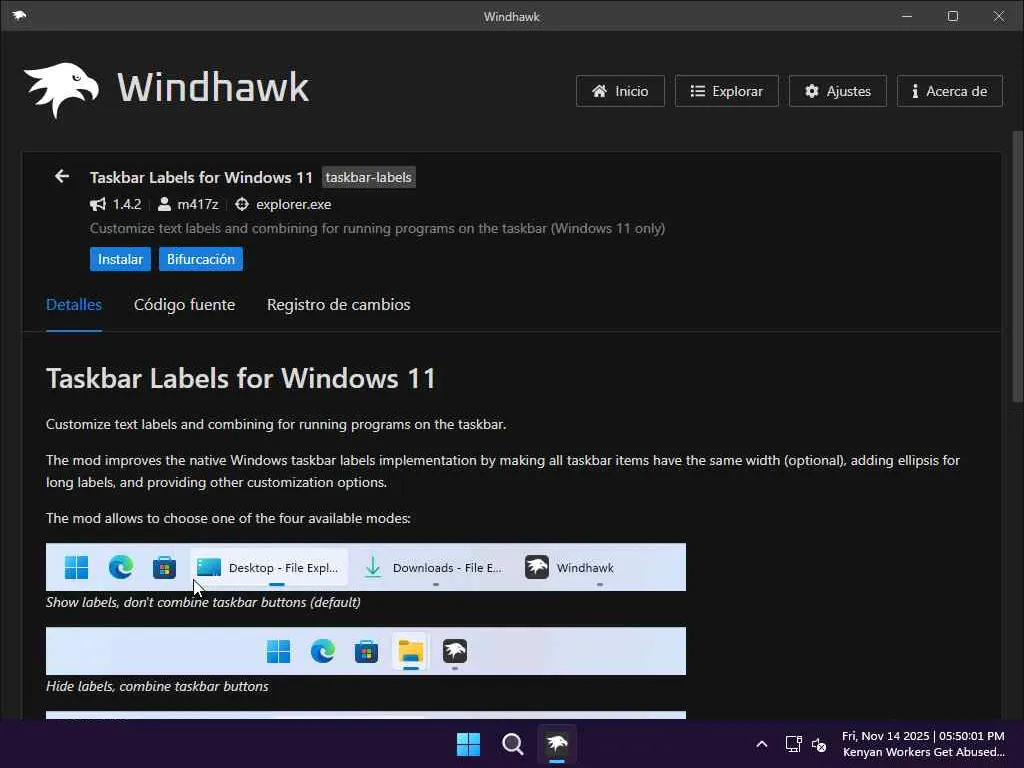The width and height of the screenshot is (1024, 768).
Task: Open the Windows Start menu
Action: tap(468, 744)
